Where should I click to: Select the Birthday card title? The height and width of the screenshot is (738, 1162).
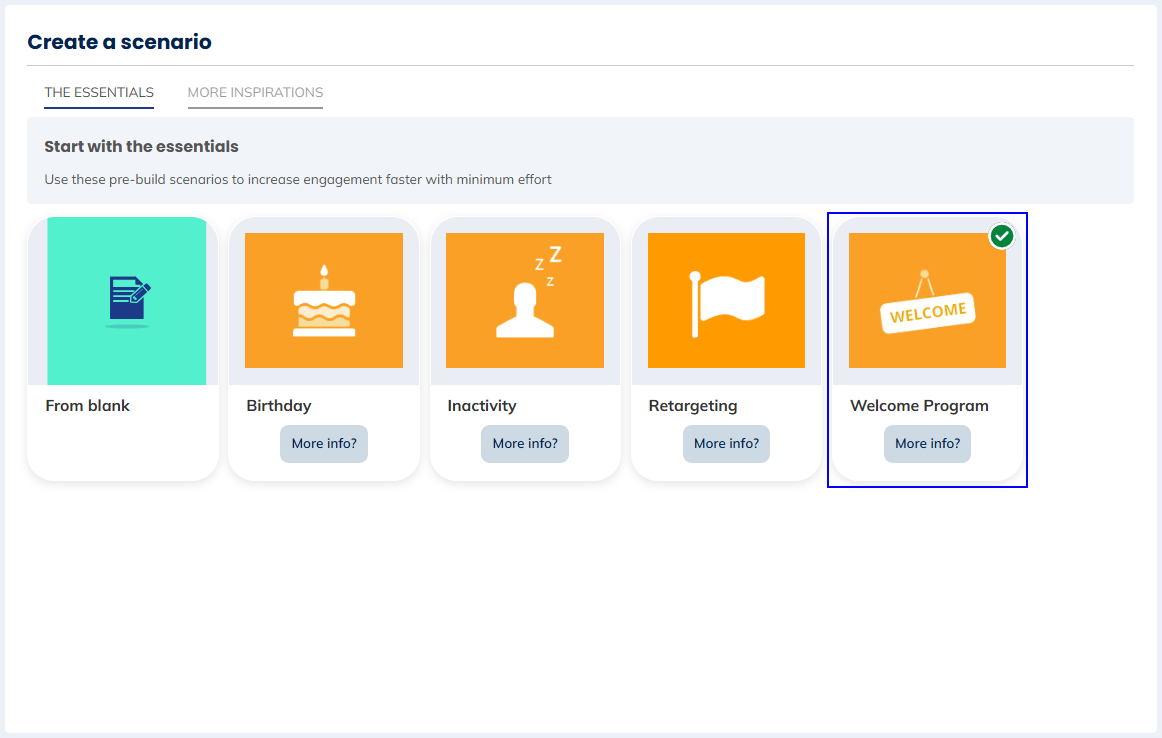click(279, 406)
